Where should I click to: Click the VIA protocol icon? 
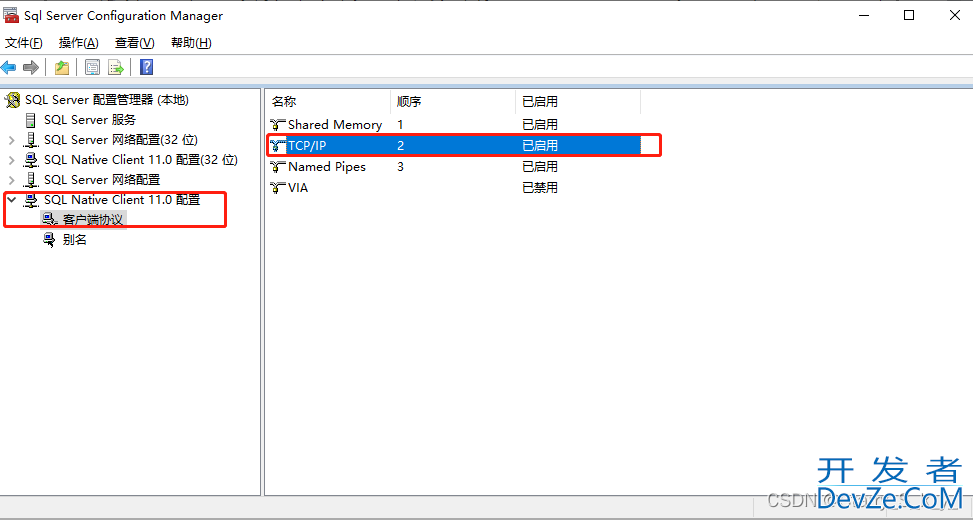[x=277, y=187]
